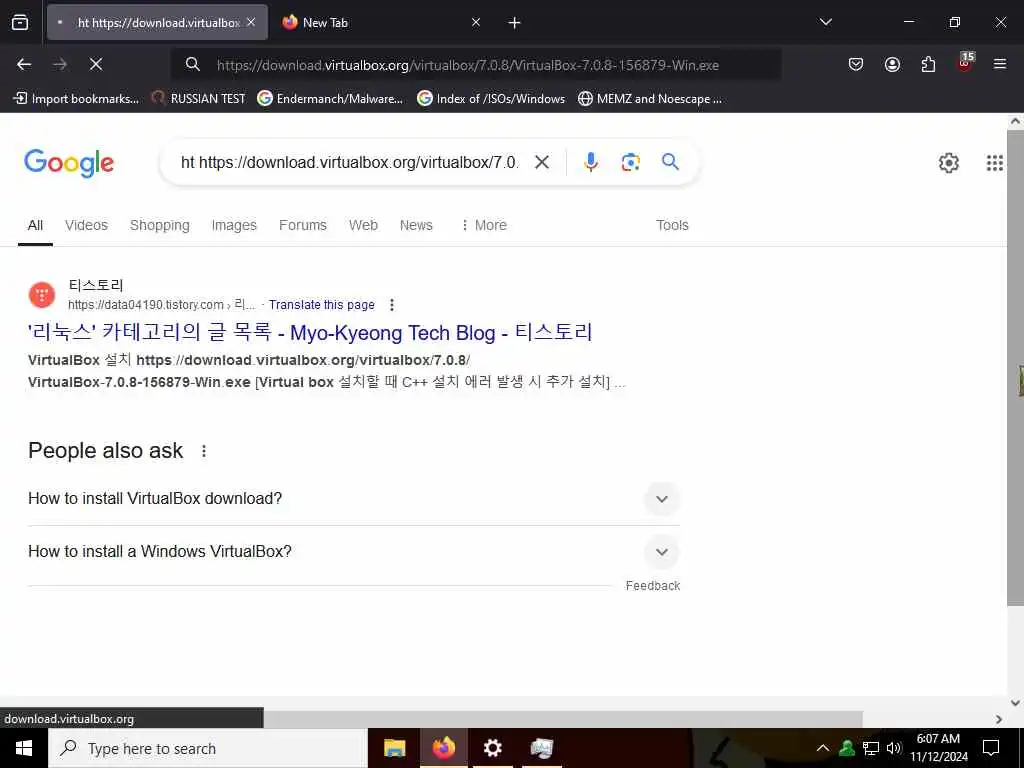Open the Firefox account icon

pyautogui.click(x=892, y=64)
